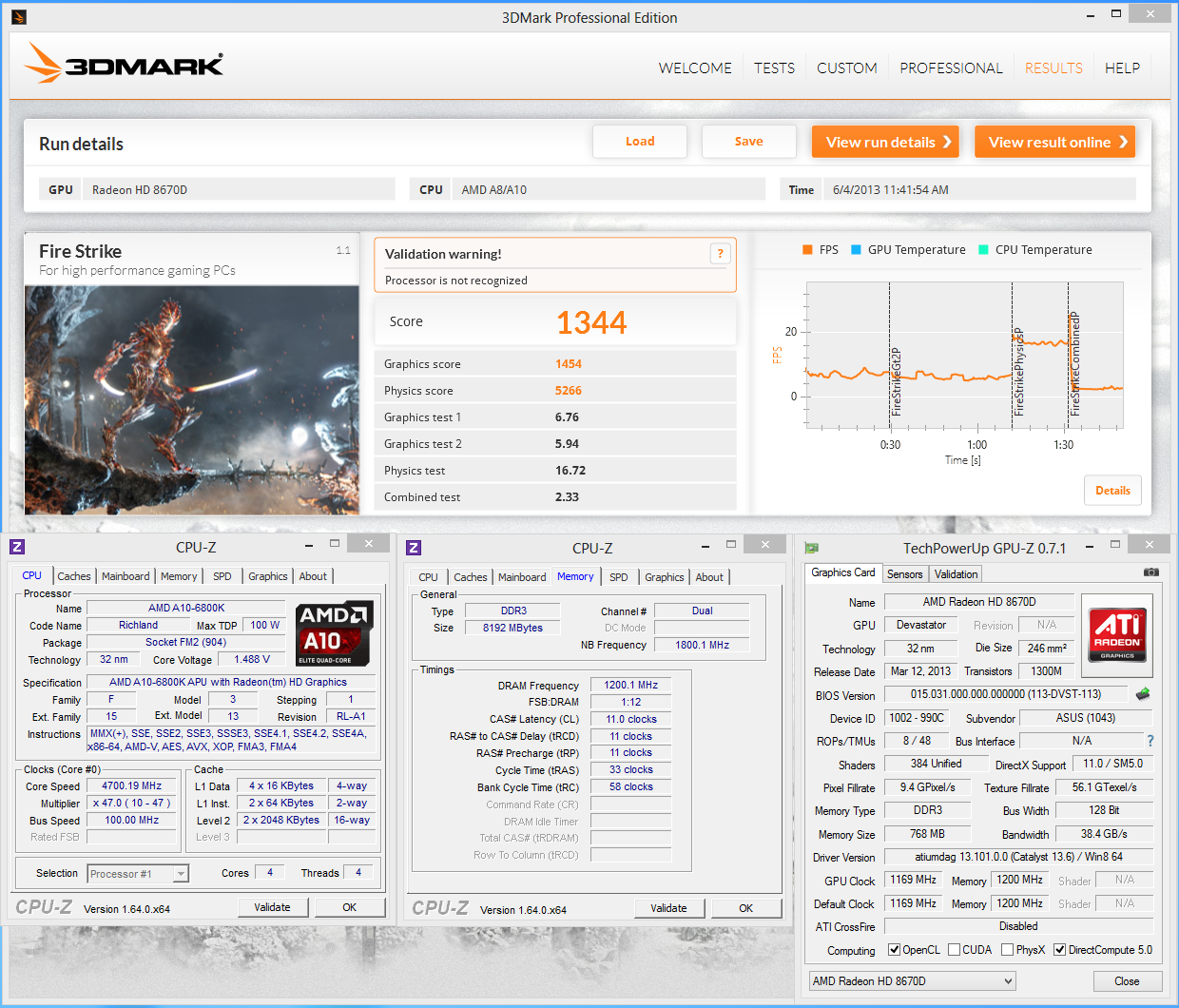Click Validate in processor CPU-Z window
1179x1008 pixels.
pyautogui.click(x=272, y=907)
